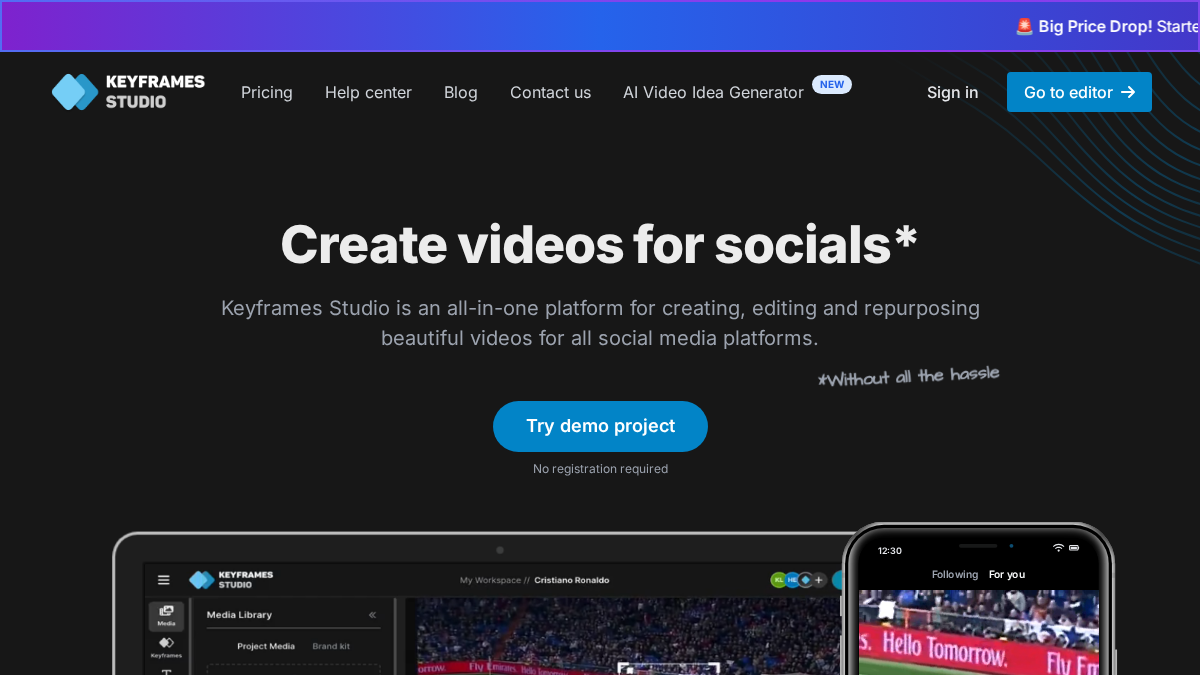Image resolution: width=1200 pixels, height=675 pixels.
Task: Click the NEW badge beside AI Video Idea Generator
Action: point(832,84)
